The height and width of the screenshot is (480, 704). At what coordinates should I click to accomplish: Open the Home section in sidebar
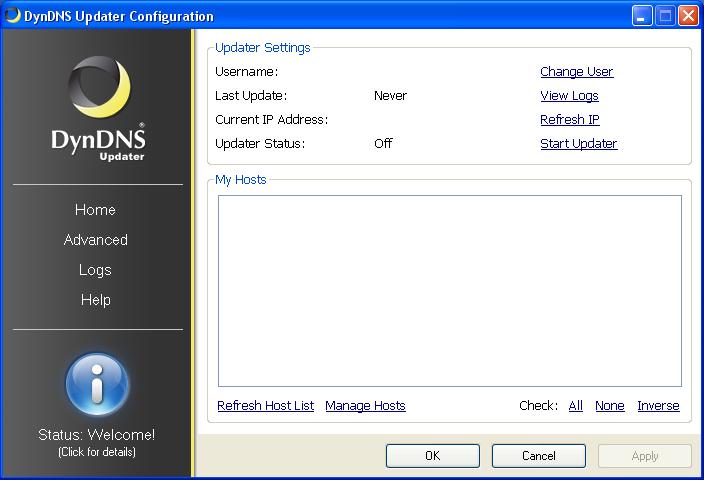[95, 210]
